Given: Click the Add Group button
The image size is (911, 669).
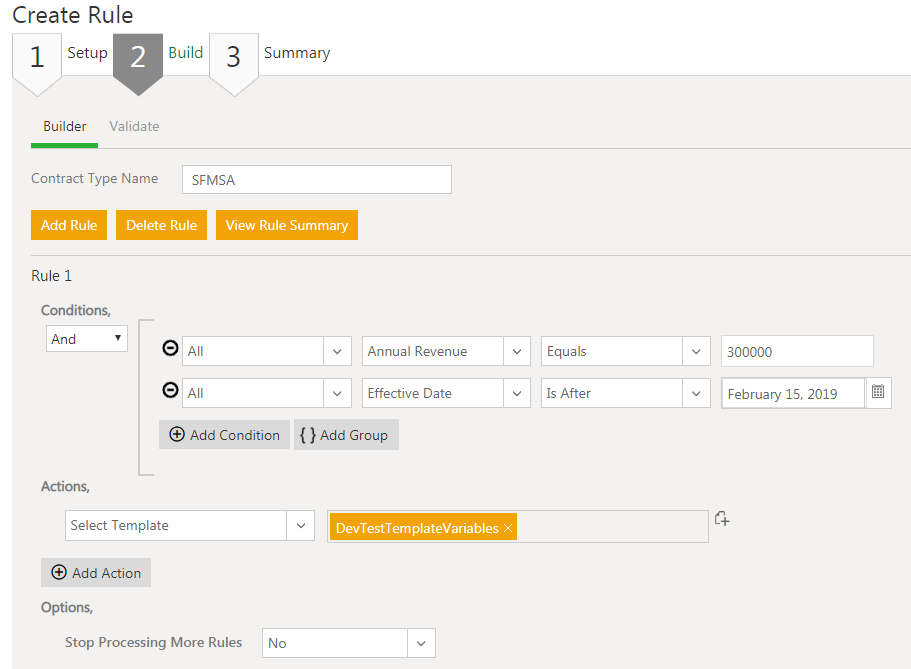Looking at the screenshot, I should [346, 435].
